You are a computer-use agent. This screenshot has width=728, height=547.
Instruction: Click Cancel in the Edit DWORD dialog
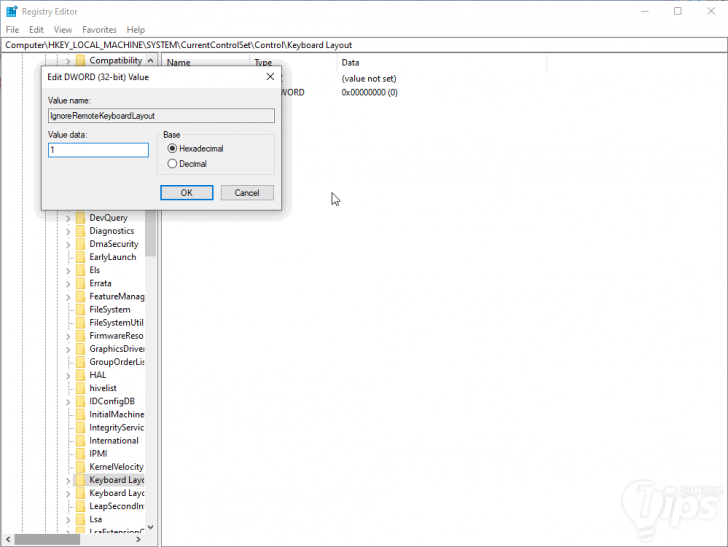247,193
